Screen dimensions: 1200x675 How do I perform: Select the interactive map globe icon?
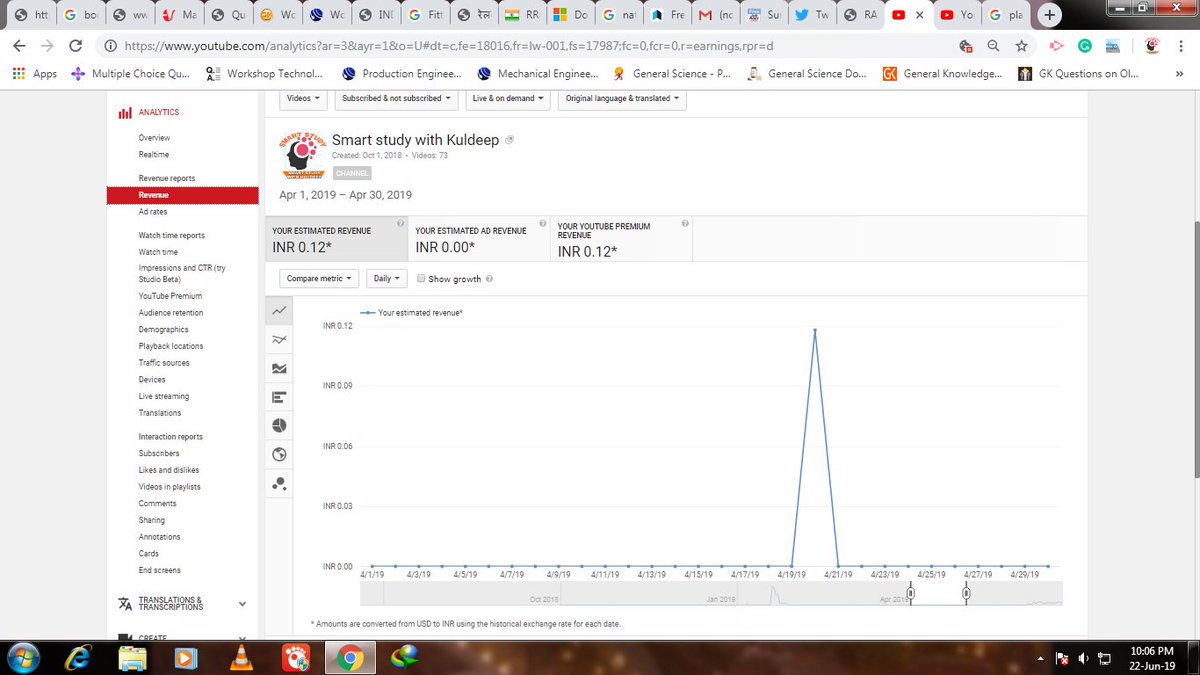[279, 455]
